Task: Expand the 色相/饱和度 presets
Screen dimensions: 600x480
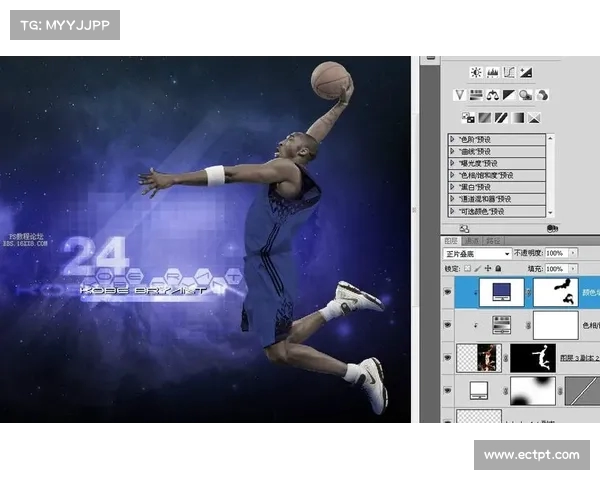Action: click(x=452, y=175)
